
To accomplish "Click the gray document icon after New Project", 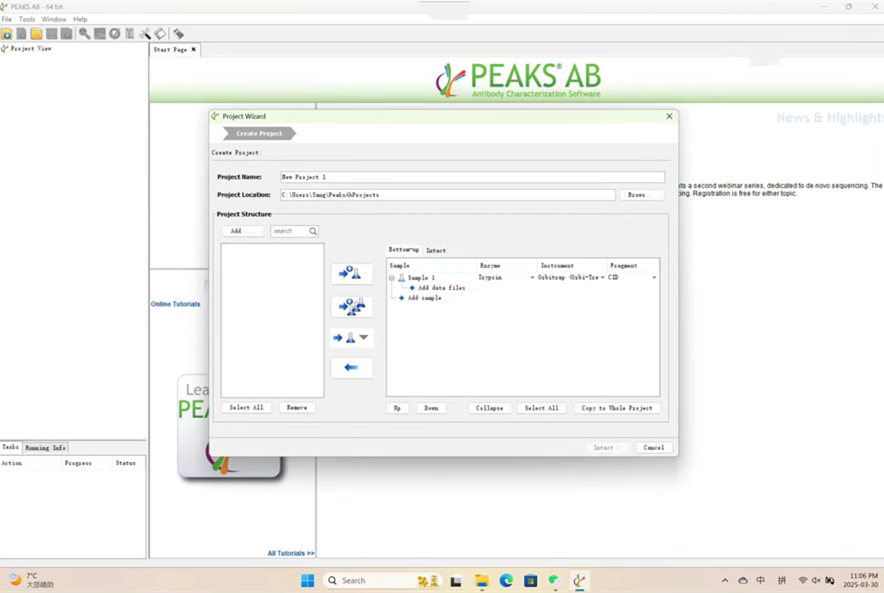I will (x=21, y=34).
